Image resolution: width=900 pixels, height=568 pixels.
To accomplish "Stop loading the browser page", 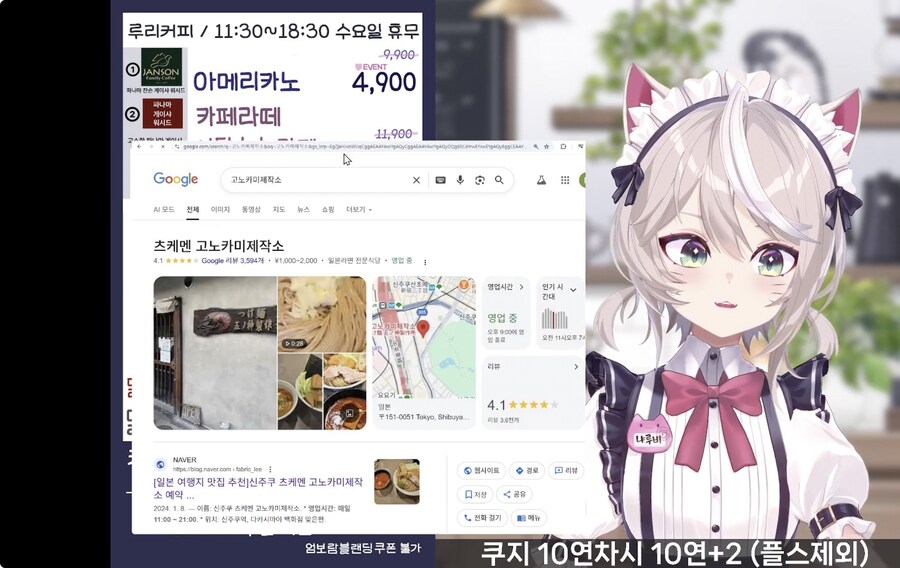I will click(163, 147).
